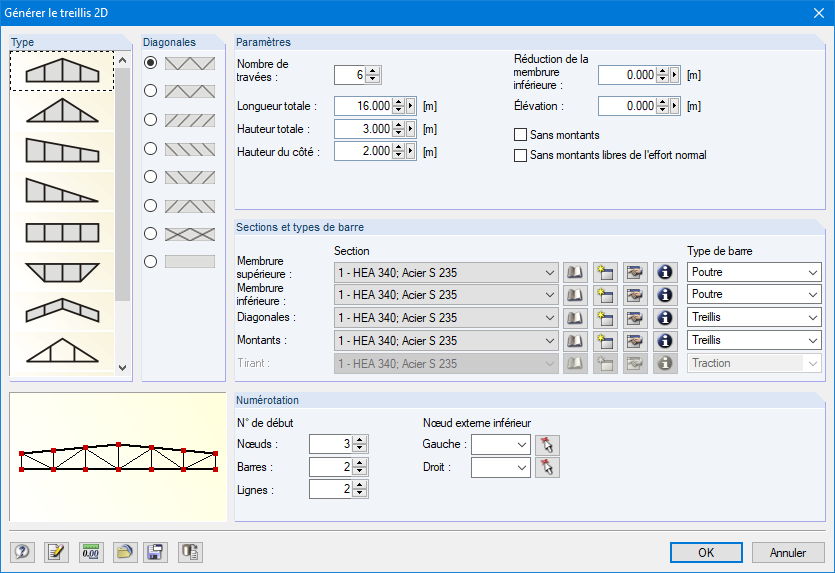Open Type de barre dropdown for Membrure inférieure
This screenshot has width=835, height=573.
pyautogui.click(x=813, y=294)
